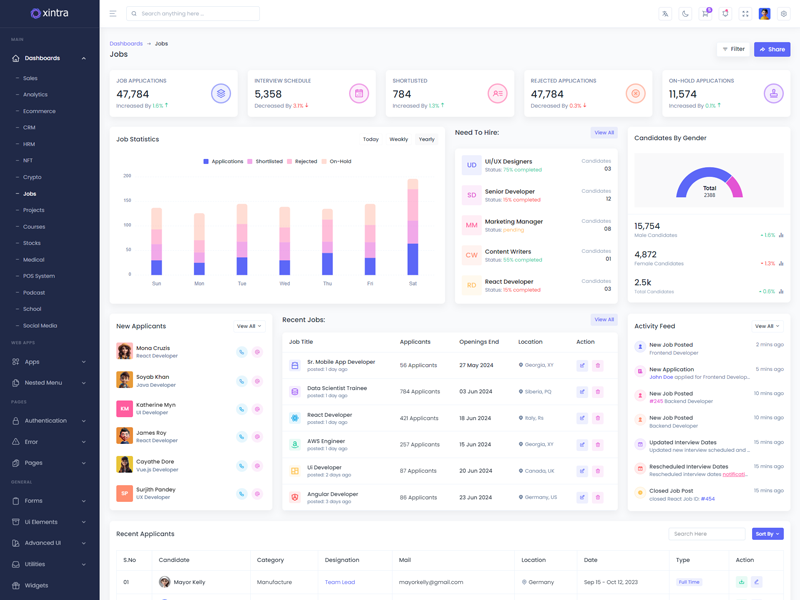Click the phone icon for Mona Cruzis
This screenshot has height=600, width=800.
point(241,352)
